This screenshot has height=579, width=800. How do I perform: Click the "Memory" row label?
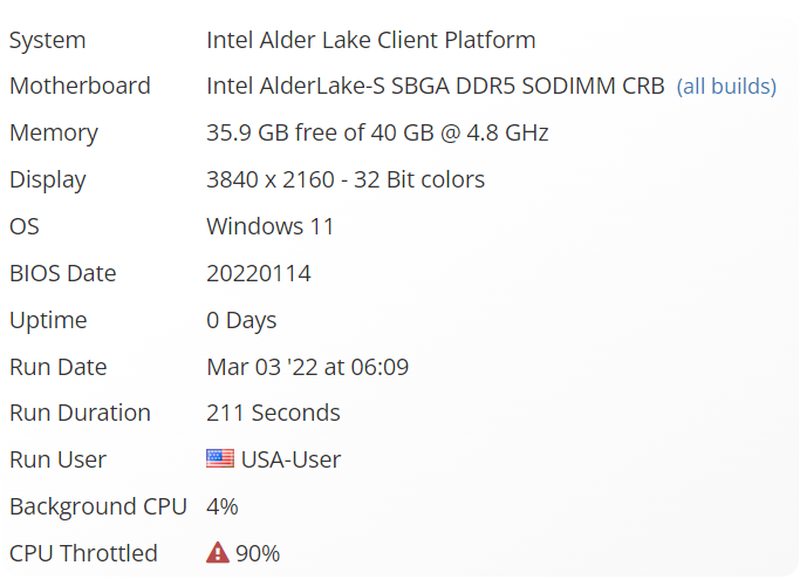(x=53, y=133)
